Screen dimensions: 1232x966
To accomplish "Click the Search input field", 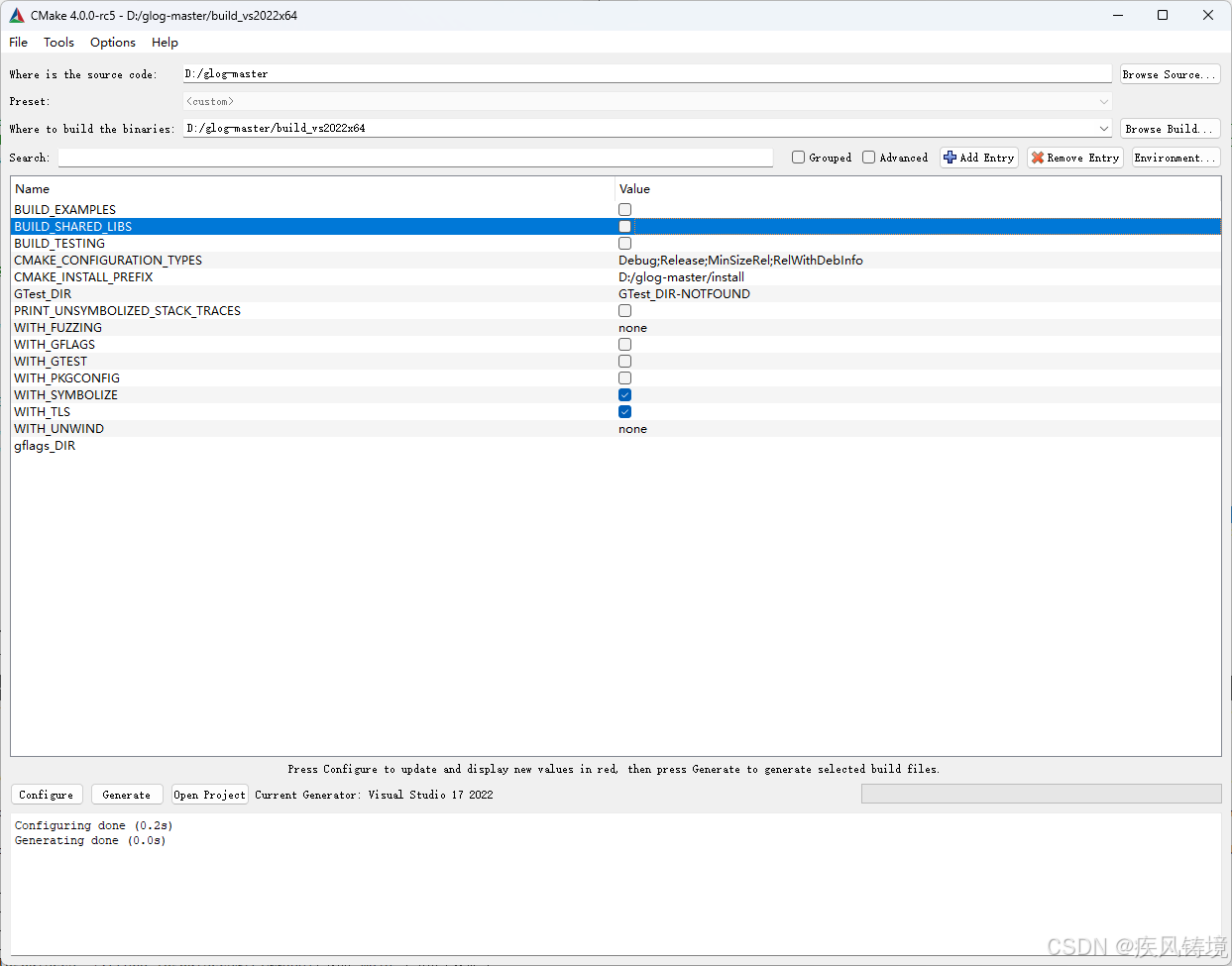I will pyautogui.click(x=415, y=158).
